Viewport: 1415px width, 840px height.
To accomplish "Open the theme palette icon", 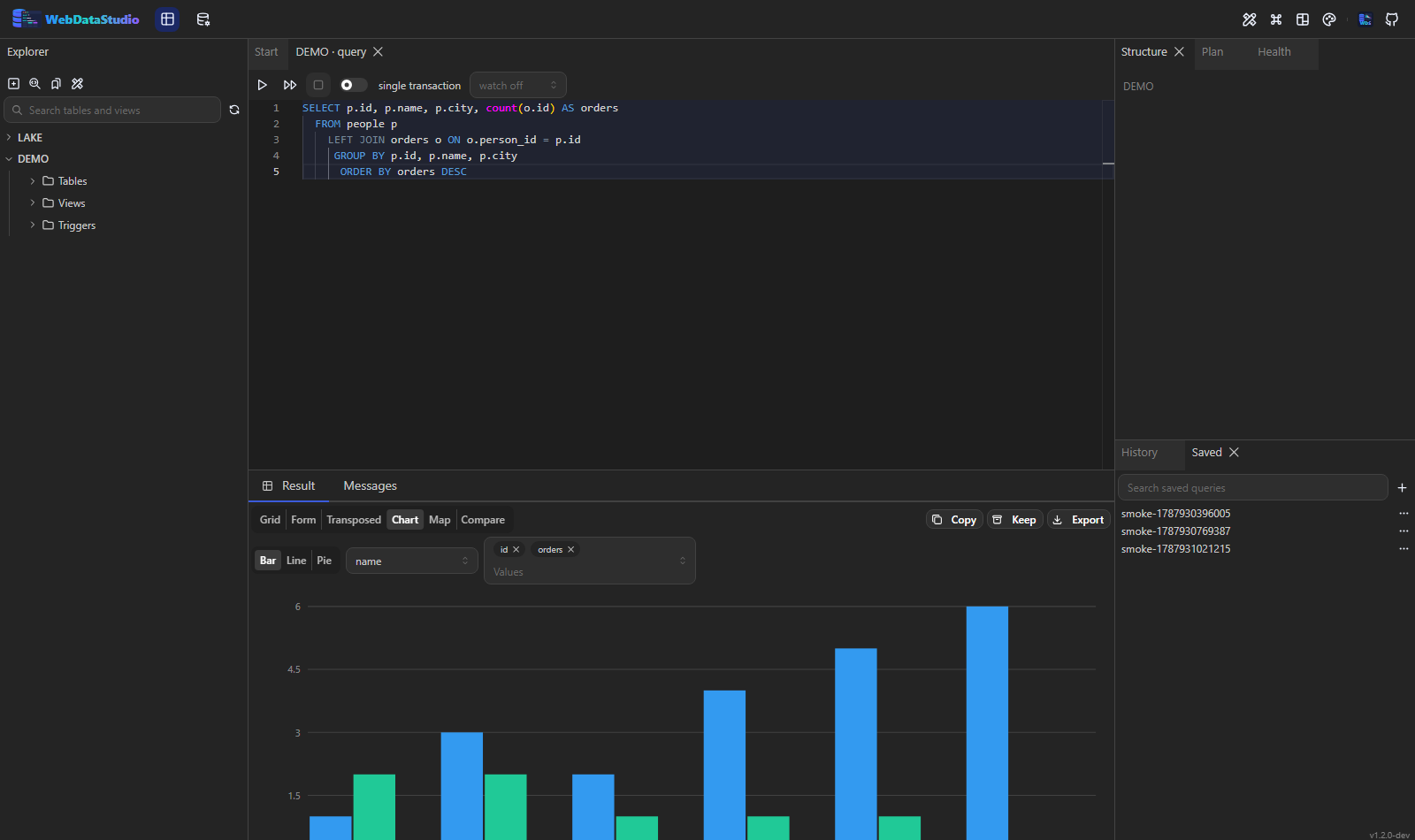I will [1329, 19].
